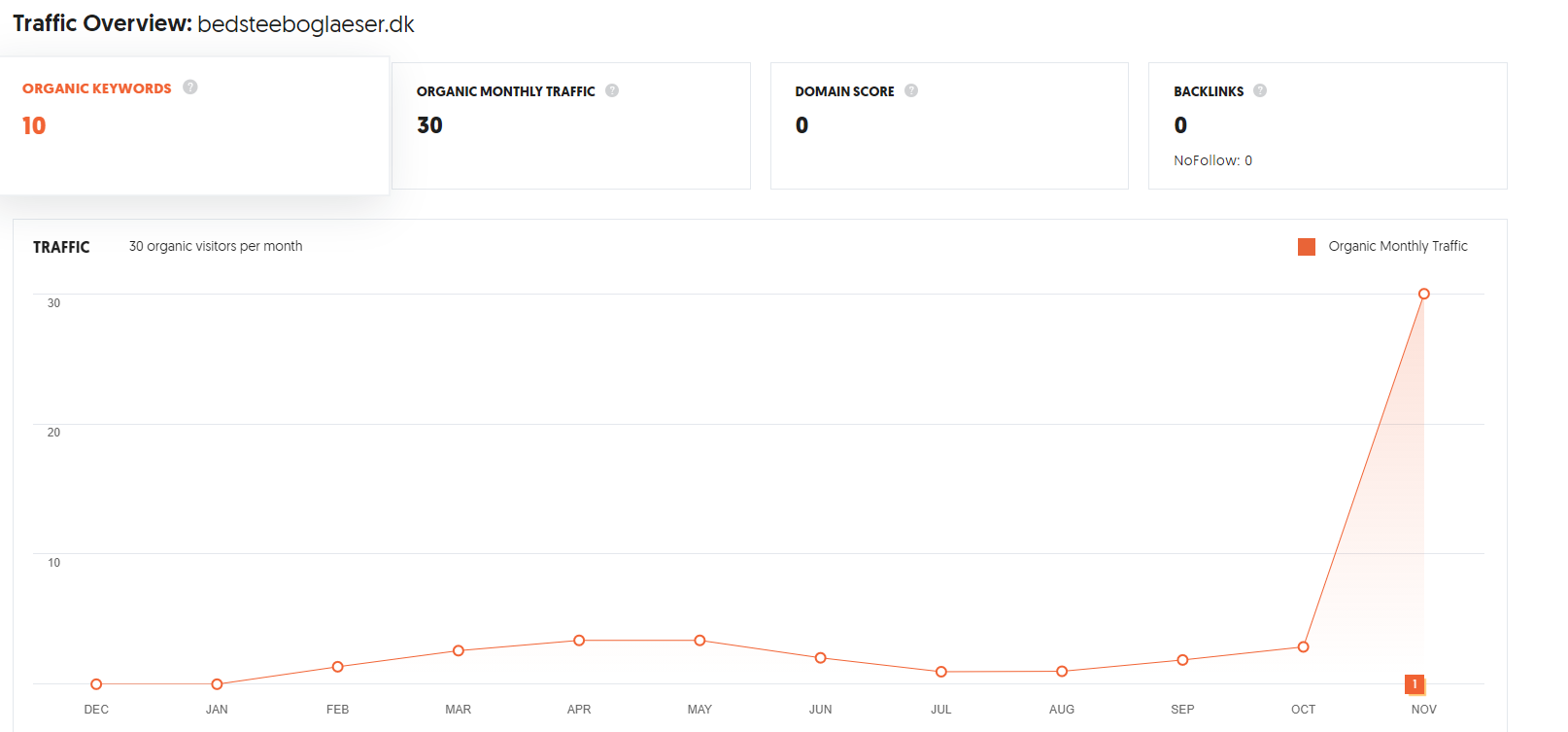Select the Organic Monthly Traffic card
This screenshot has width=1568, height=732.
(571, 126)
